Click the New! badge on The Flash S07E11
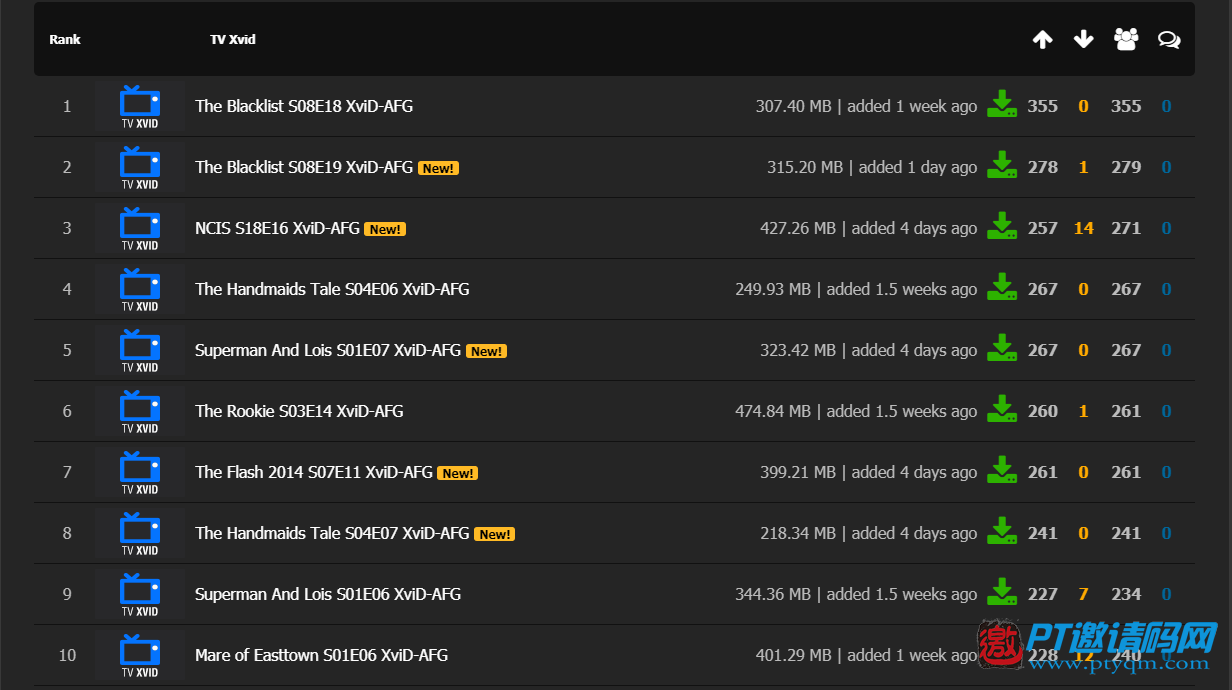Image resolution: width=1232 pixels, height=690 pixels. (458, 473)
